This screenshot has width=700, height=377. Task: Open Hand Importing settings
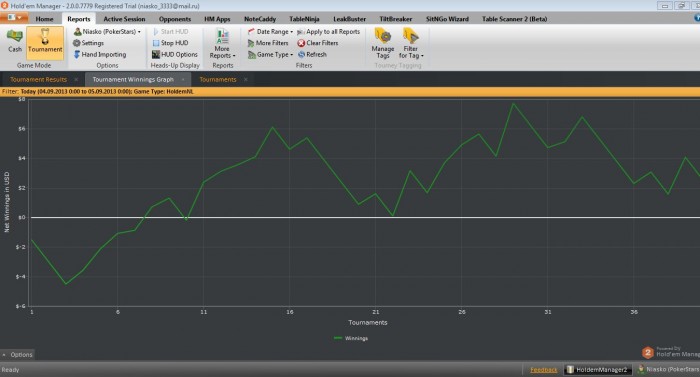point(100,54)
